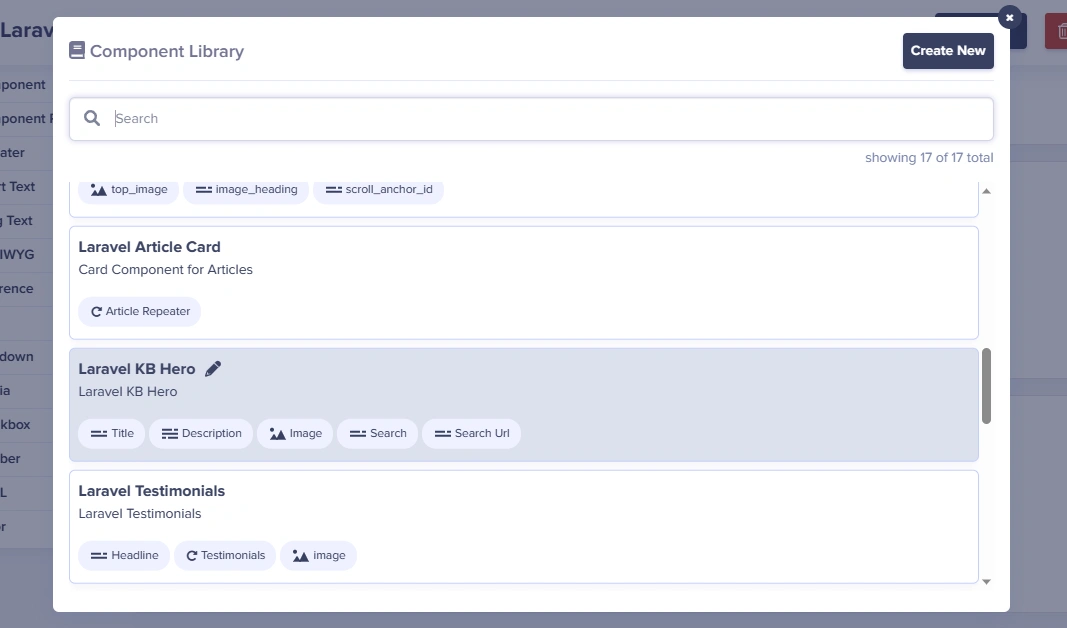Viewport: 1067px width, 628px height.
Task: Click the text-line icon in KB Hero Search tag
Action: [358, 433]
